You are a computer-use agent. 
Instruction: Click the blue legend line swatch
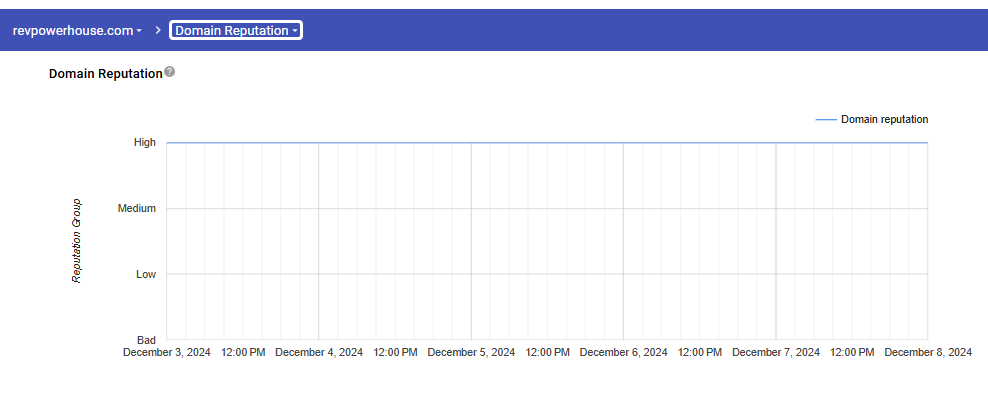coord(825,119)
